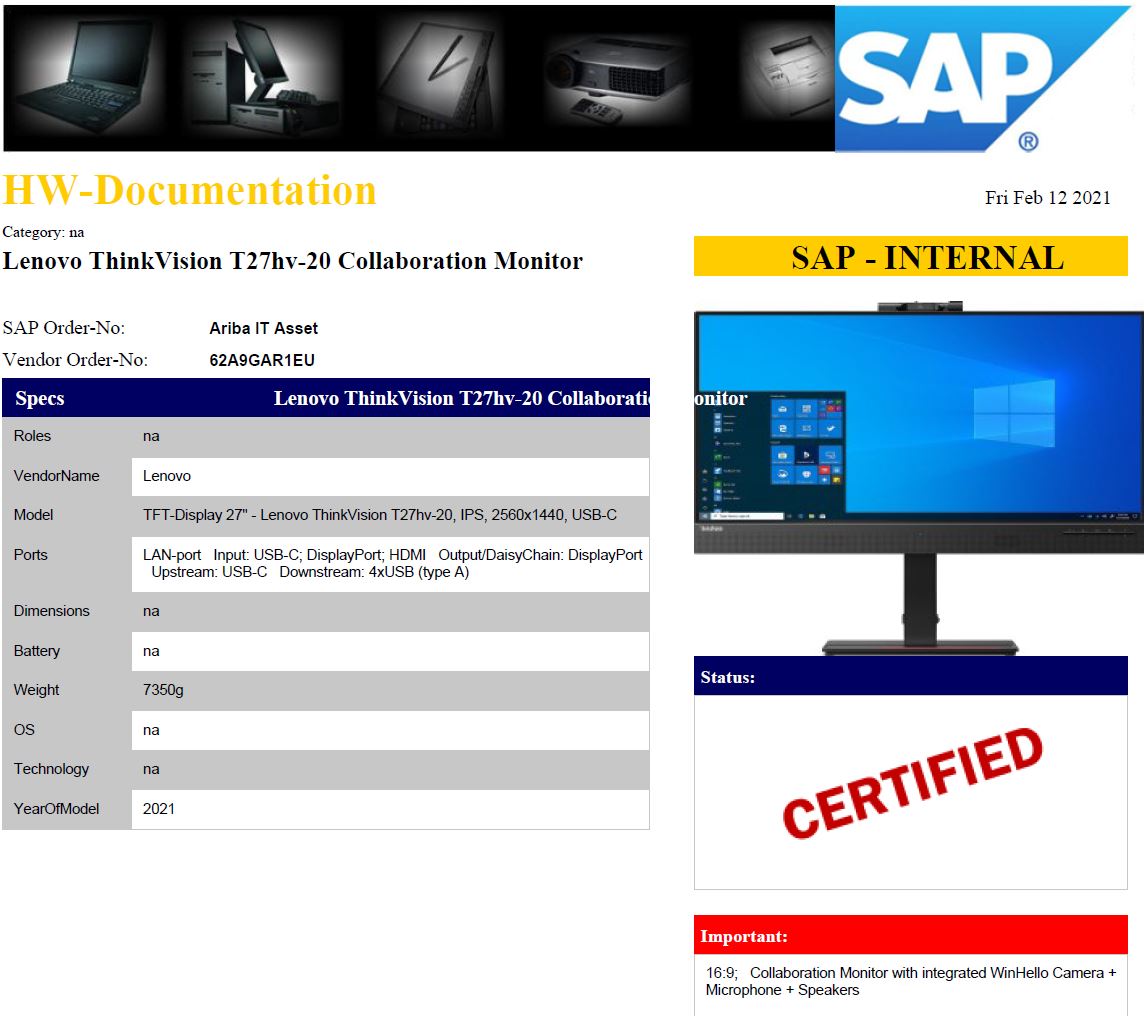Click the Roles row label
This screenshot has height=1016, width=1144.
coord(32,436)
